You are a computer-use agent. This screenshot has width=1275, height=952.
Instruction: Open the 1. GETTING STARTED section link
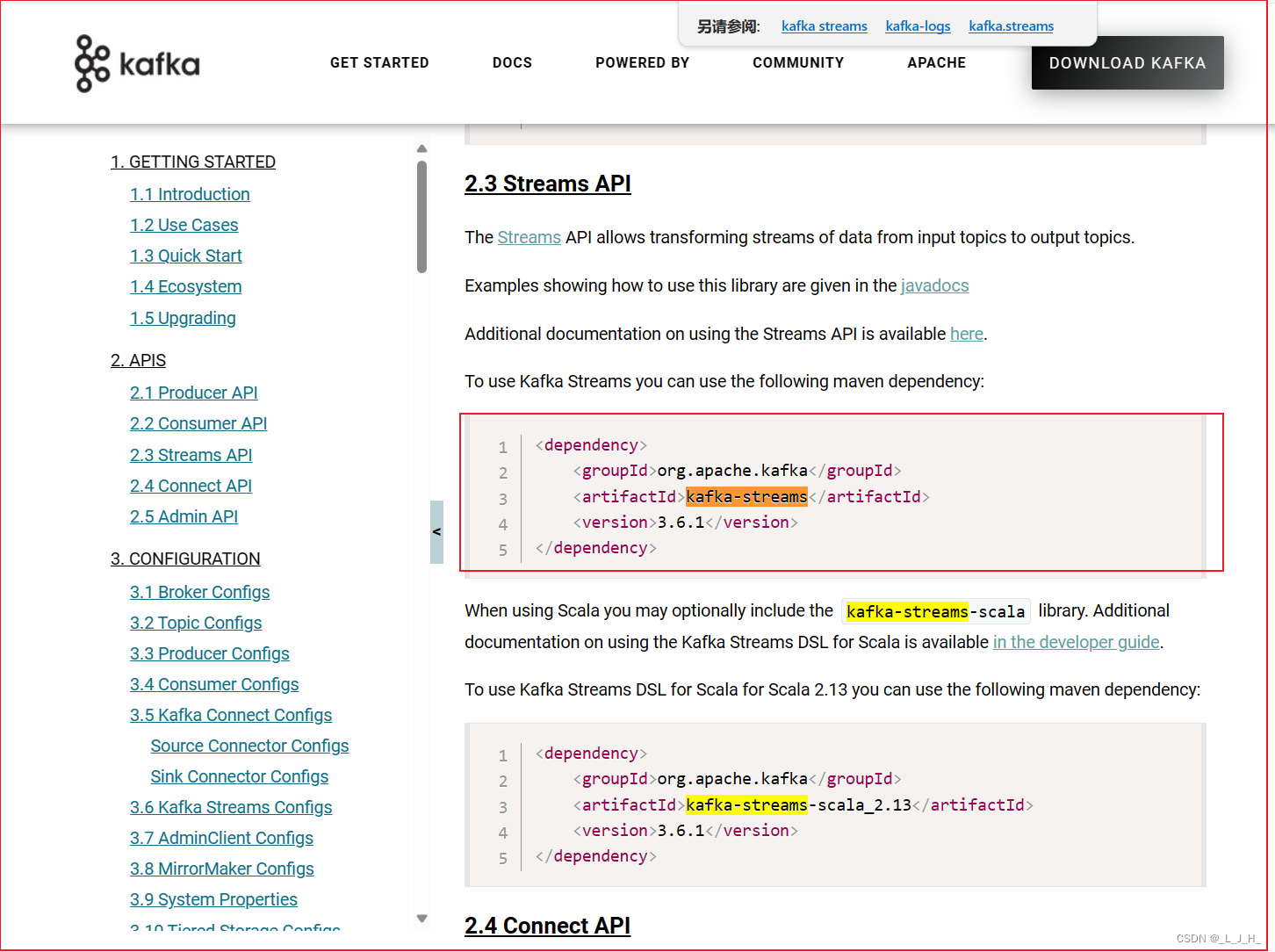coord(193,162)
